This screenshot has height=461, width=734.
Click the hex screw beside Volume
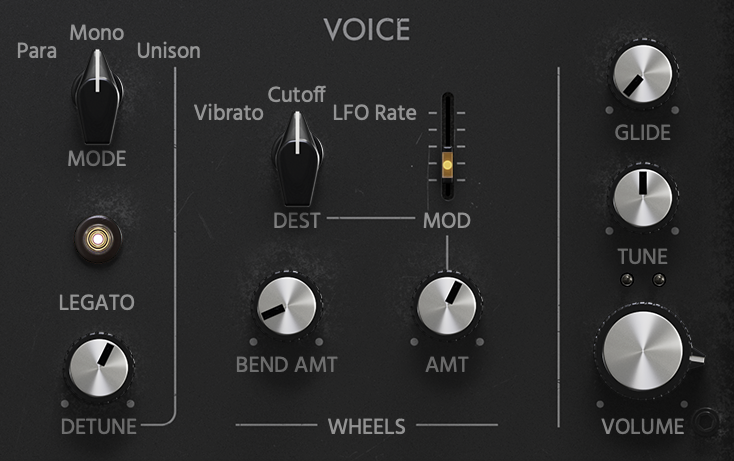pyautogui.click(x=706, y=420)
